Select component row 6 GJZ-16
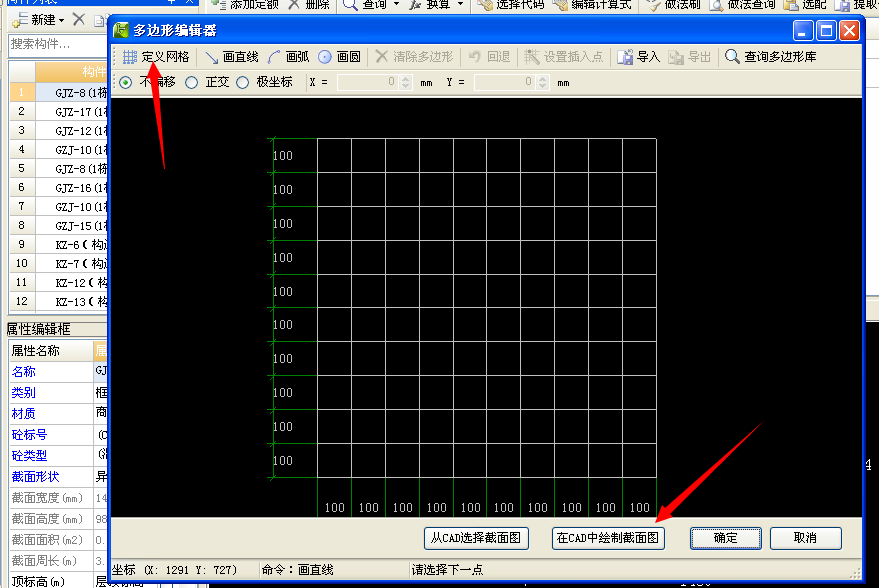The width and height of the screenshot is (879, 588). pyautogui.click(x=58, y=188)
